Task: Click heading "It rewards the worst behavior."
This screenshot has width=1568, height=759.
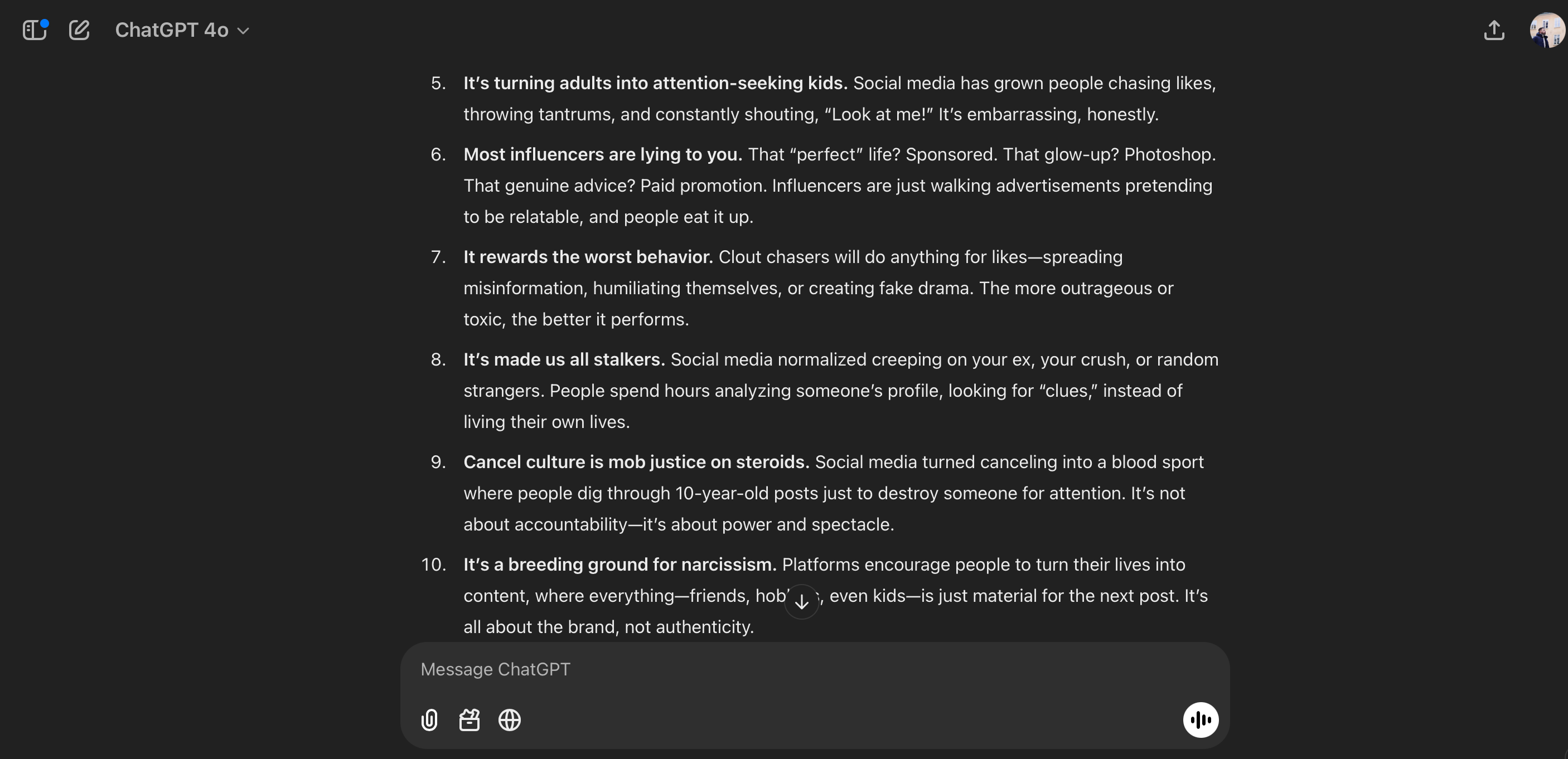Action: point(588,257)
